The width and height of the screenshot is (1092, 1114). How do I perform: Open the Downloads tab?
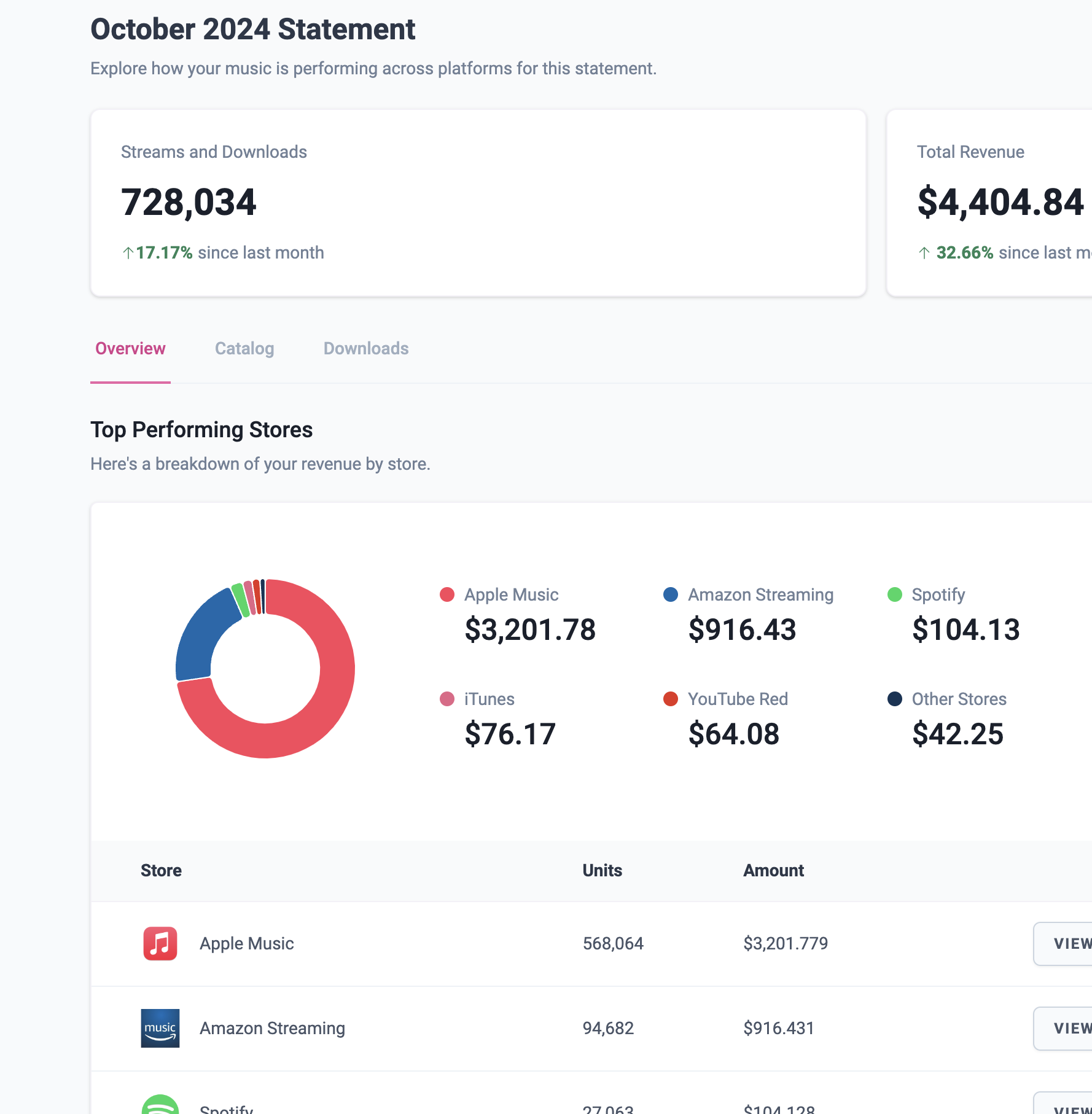tap(366, 348)
